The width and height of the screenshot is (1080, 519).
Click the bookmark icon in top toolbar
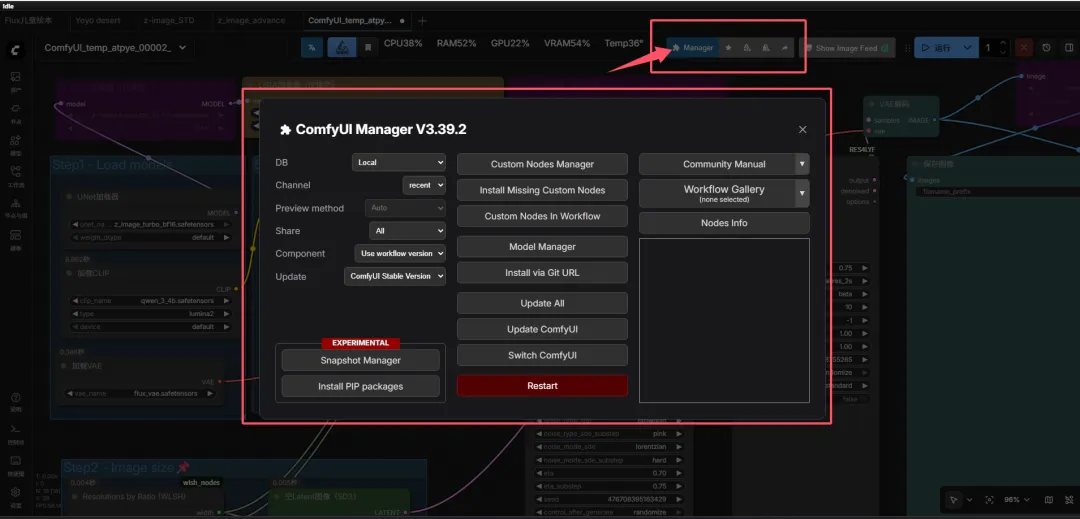pyautogui.click(x=368, y=47)
